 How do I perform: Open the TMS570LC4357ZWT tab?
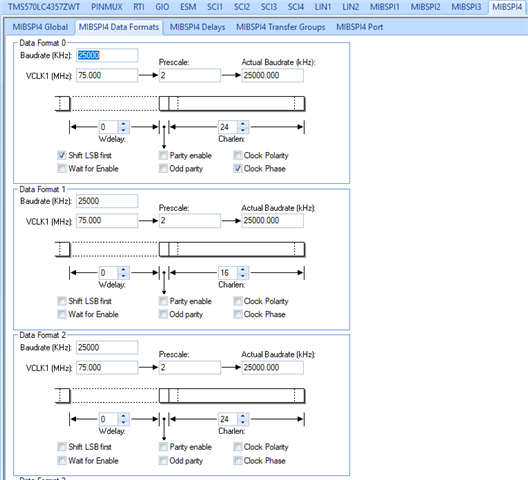click(x=44, y=7)
